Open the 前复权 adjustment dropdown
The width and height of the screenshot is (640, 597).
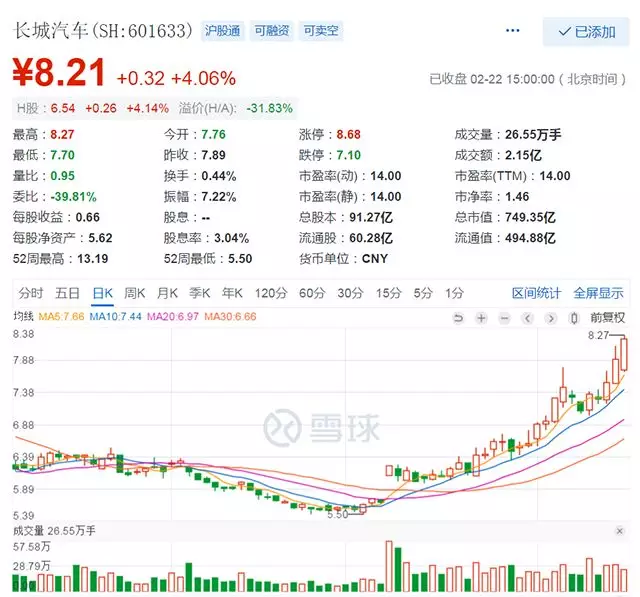[608, 318]
